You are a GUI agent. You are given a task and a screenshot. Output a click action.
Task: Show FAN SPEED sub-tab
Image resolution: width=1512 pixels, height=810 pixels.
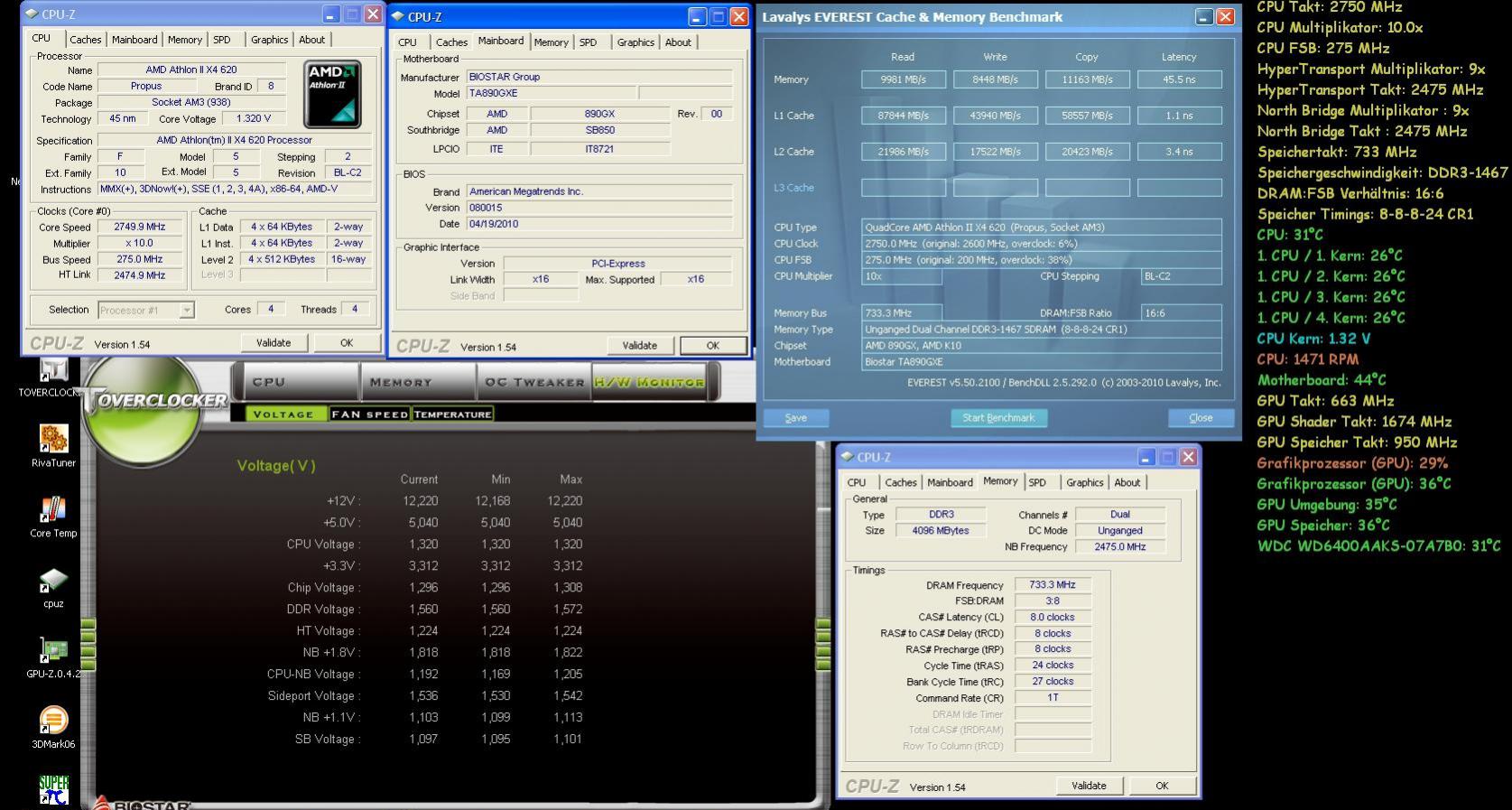370,414
